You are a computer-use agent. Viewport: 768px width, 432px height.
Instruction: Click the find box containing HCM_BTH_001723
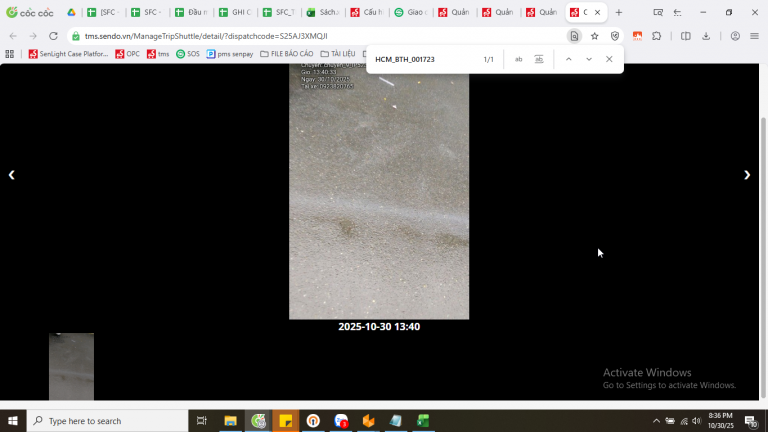tap(424, 59)
